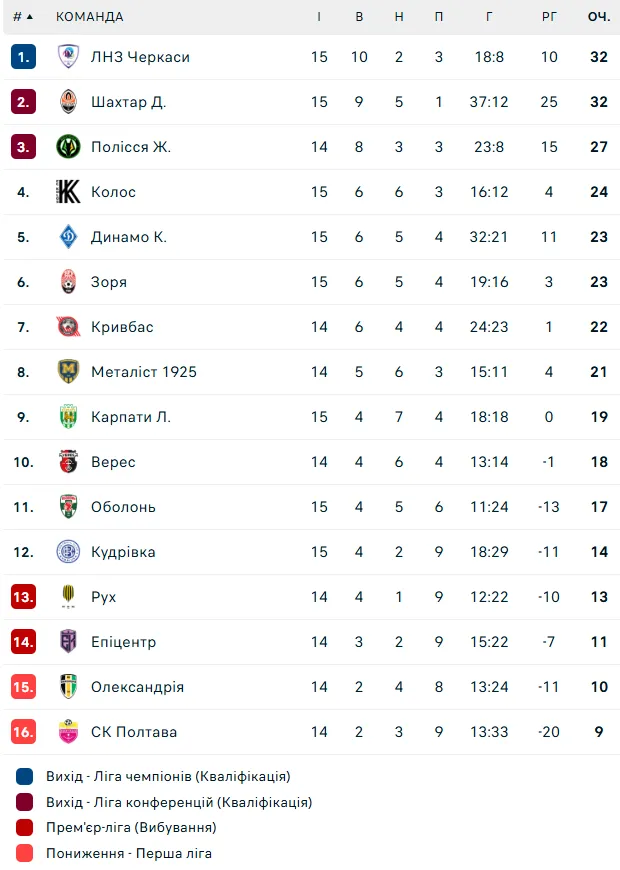The height and width of the screenshot is (870, 620).
Task: Open the Верес team link
Action: tap(113, 462)
